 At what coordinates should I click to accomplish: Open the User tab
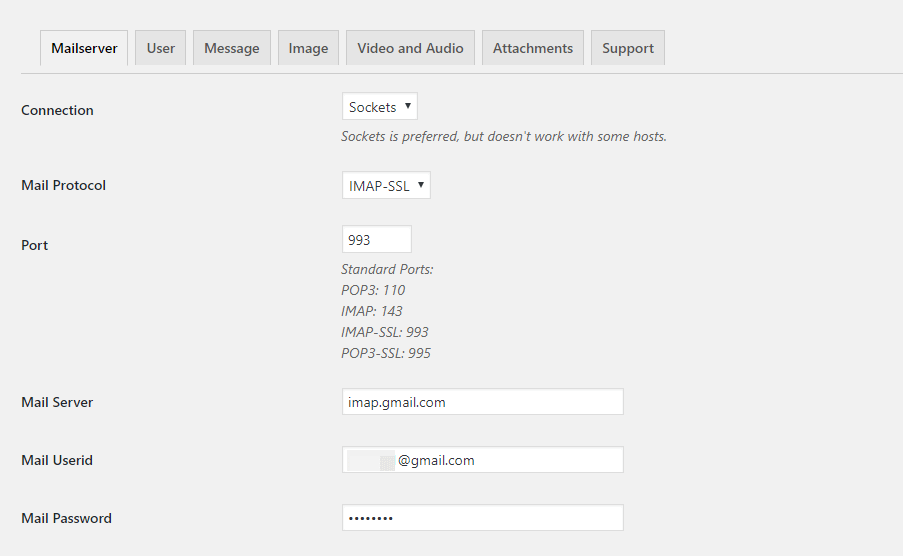pyautogui.click(x=161, y=48)
